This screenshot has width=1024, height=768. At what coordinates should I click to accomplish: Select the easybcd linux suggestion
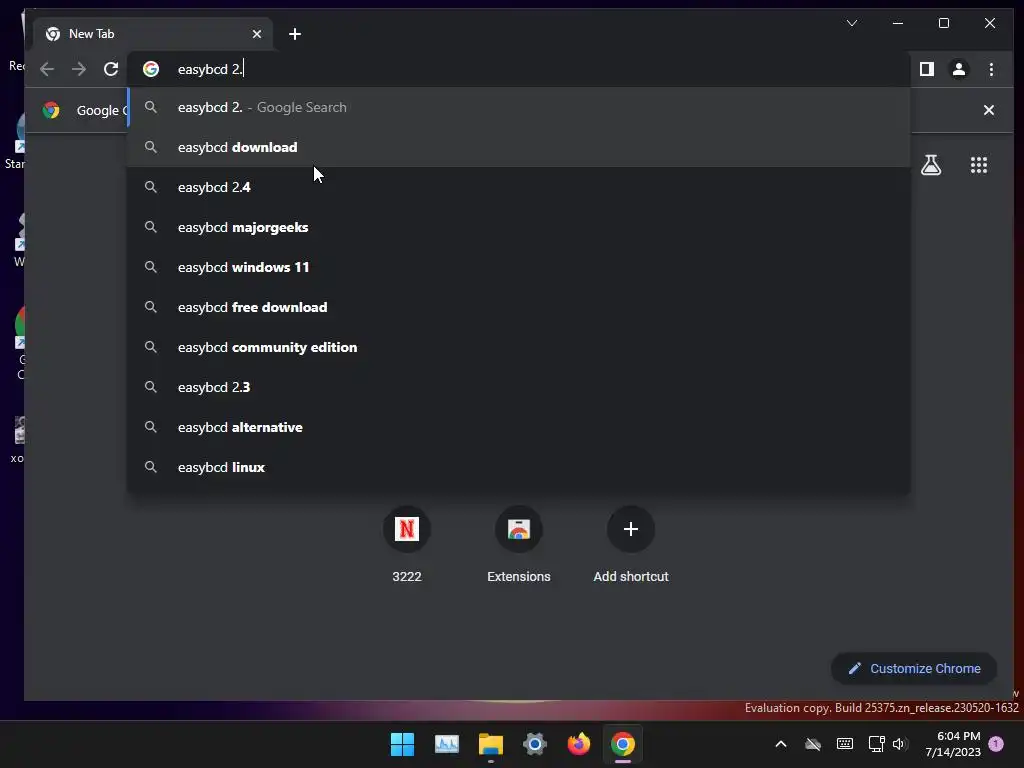tap(519, 467)
